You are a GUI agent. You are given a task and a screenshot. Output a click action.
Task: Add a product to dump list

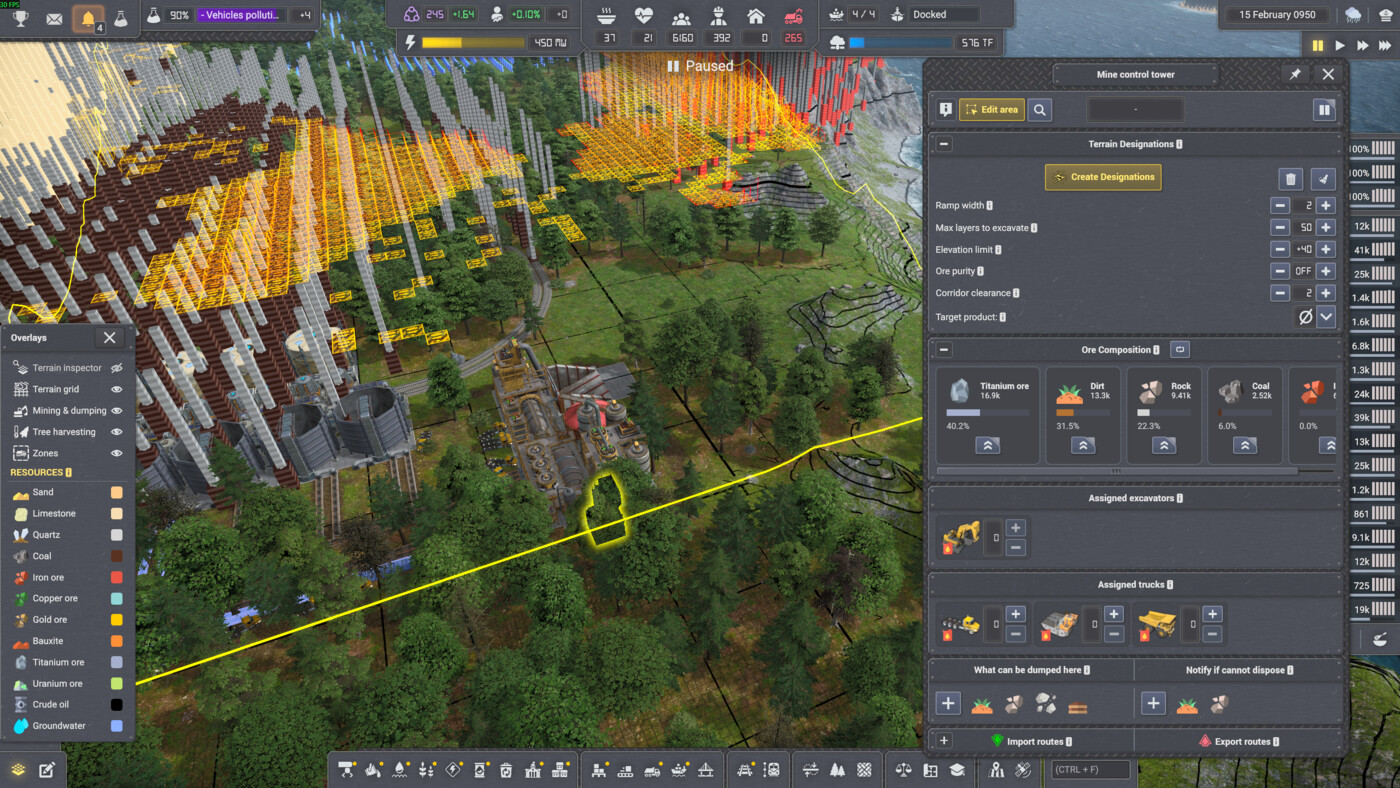(948, 703)
